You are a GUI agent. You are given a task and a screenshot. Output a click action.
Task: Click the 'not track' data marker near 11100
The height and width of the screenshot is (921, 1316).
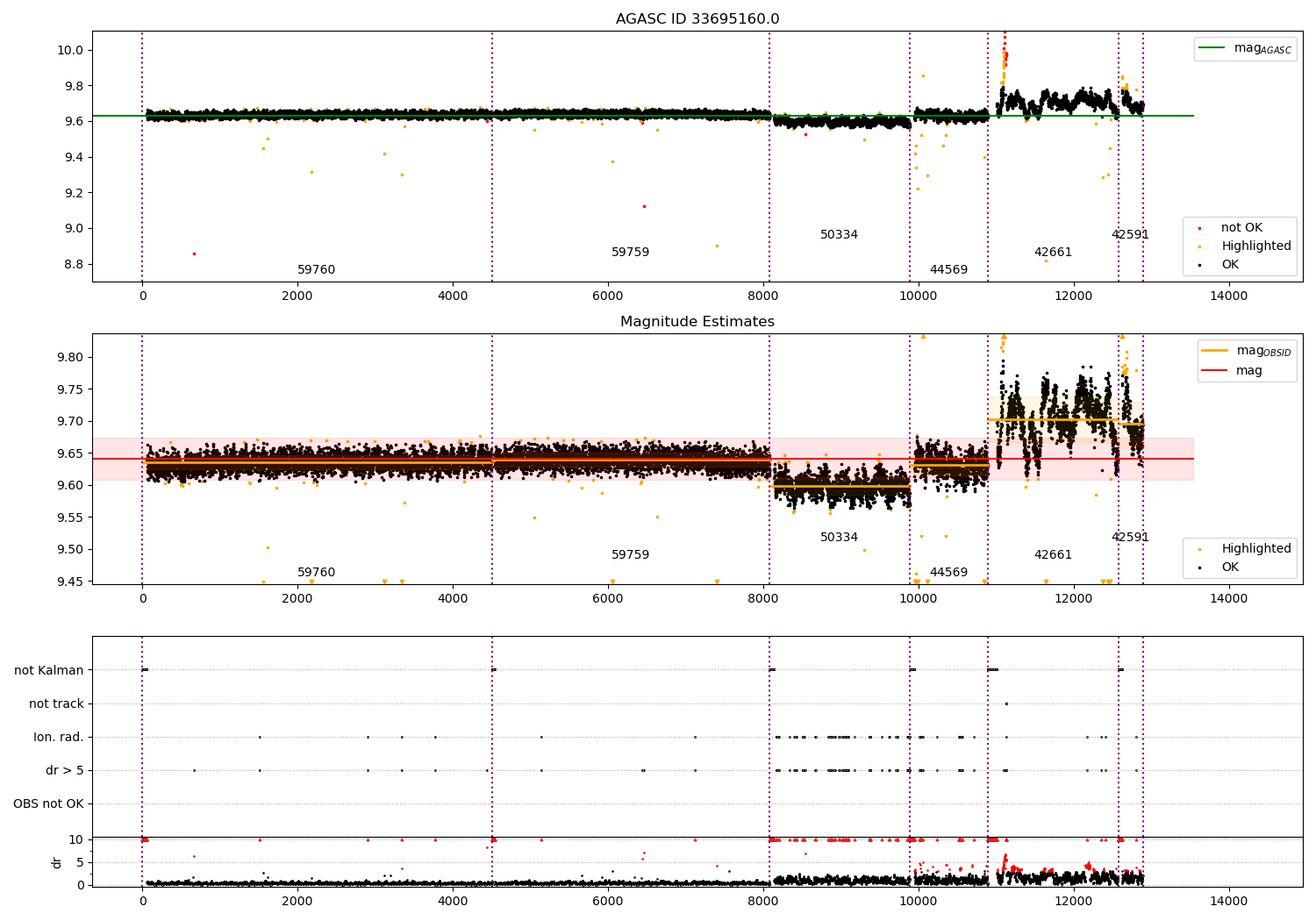[x=1006, y=703]
